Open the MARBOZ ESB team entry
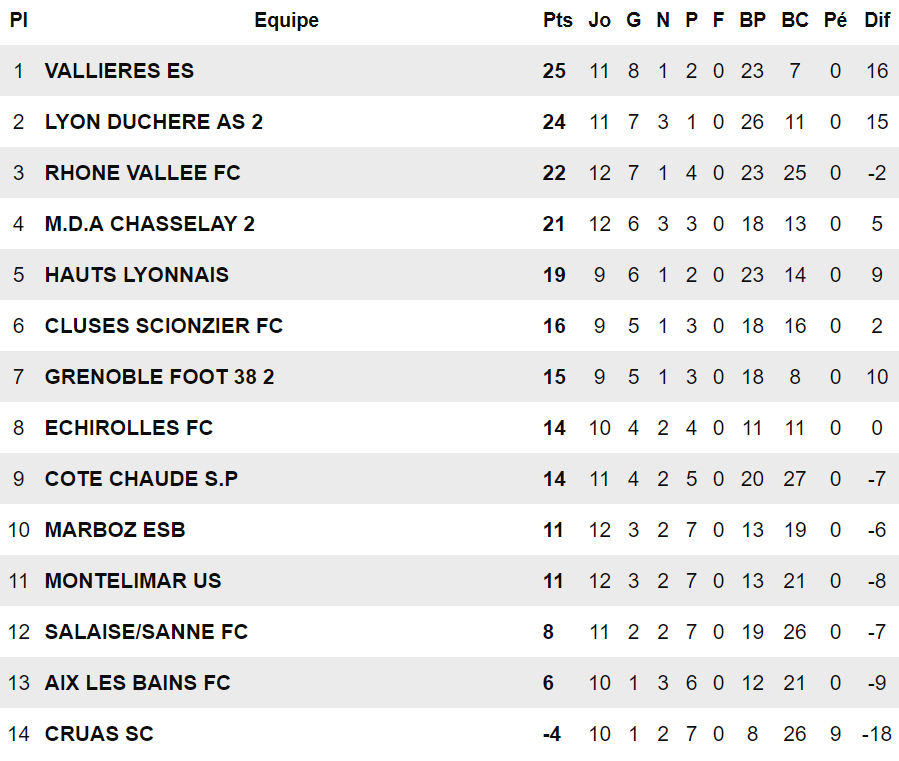Screen dimensions: 899x761 tap(115, 530)
